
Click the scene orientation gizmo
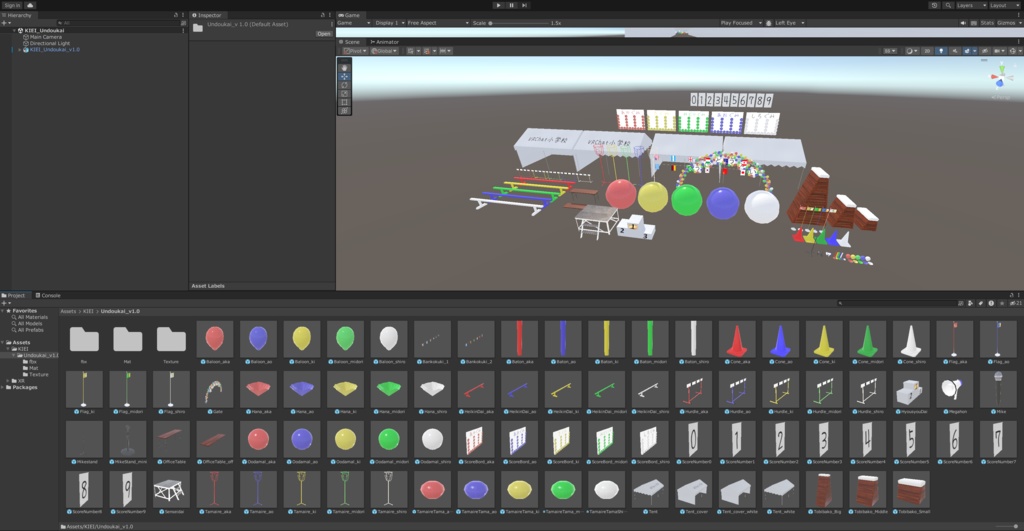tap(1000, 79)
